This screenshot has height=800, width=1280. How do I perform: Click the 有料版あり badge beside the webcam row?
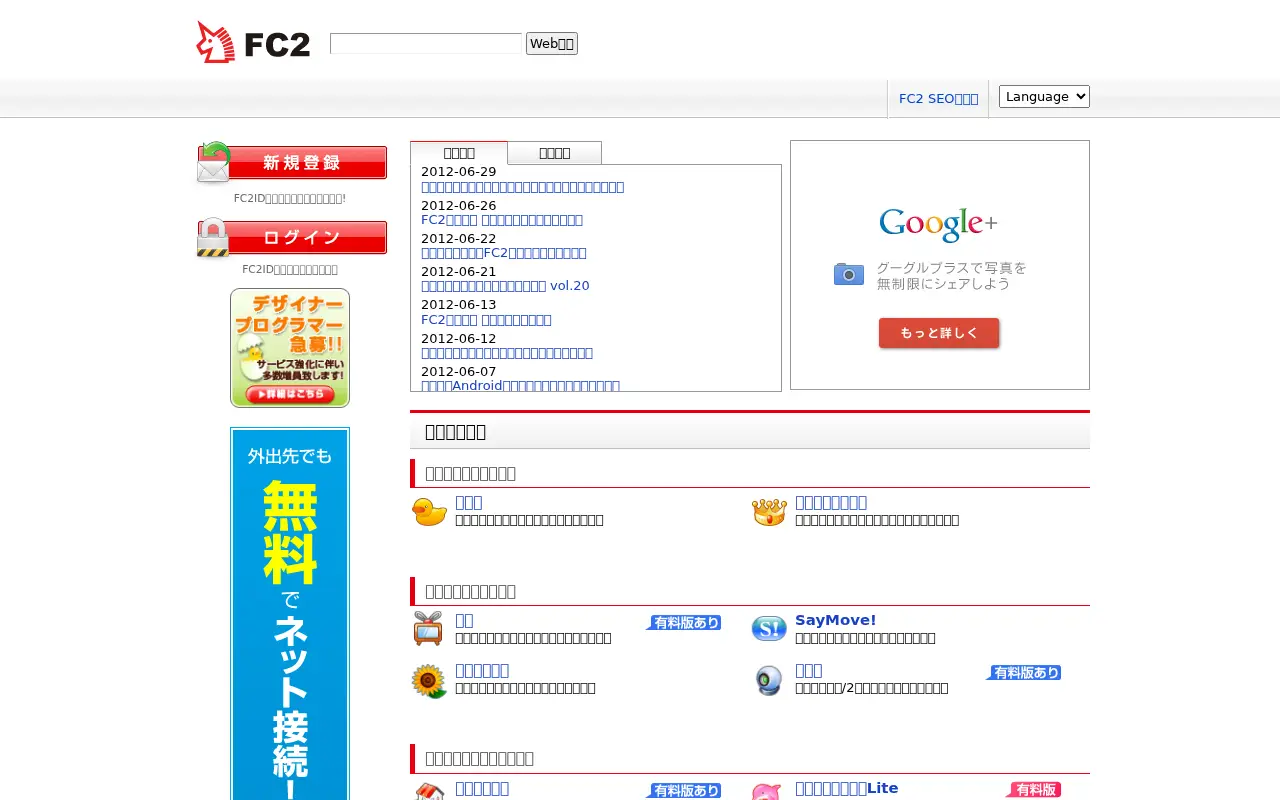click(1023, 672)
